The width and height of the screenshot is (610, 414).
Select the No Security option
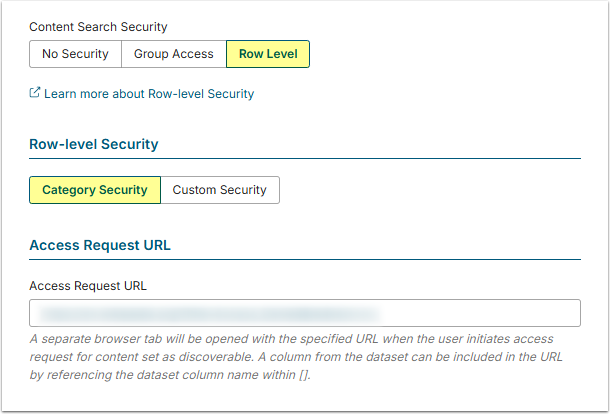coord(75,54)
